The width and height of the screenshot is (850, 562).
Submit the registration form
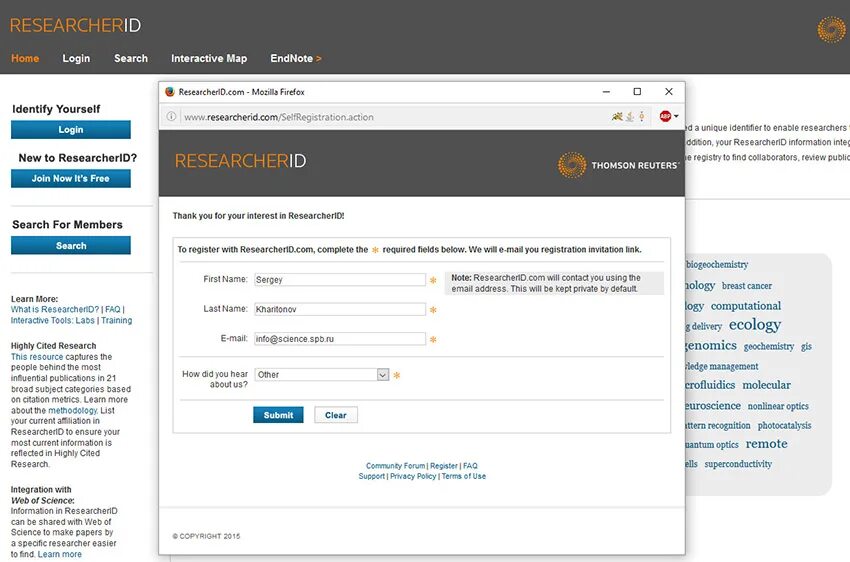click(x=278, y=415)
